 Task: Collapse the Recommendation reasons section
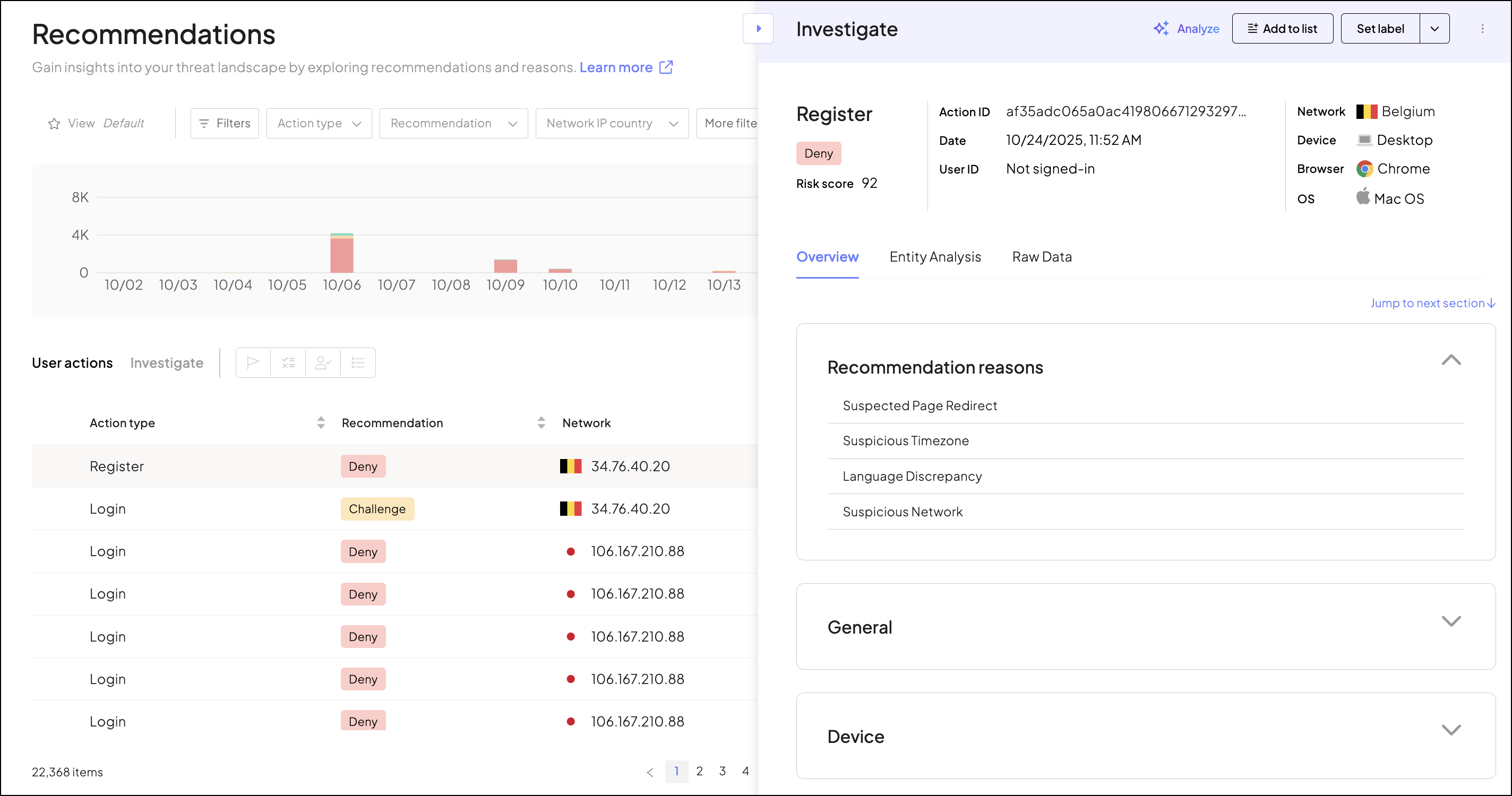point(1450,360)
